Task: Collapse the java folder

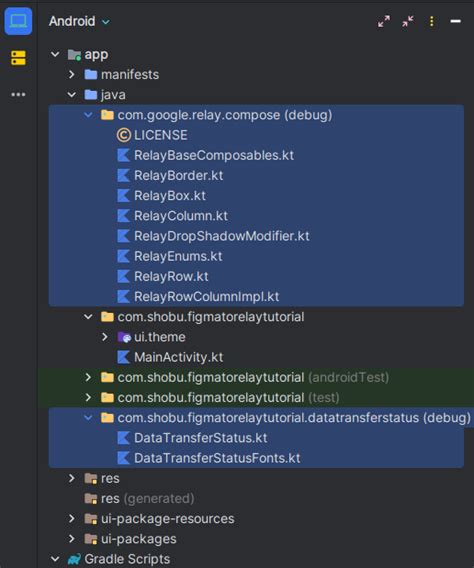Action: pyautogui.click(x=72, y=95)
